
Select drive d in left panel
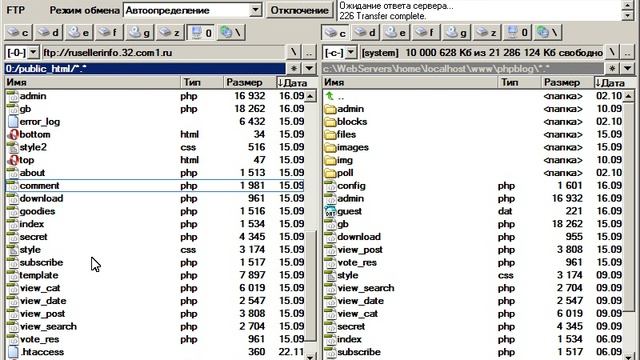49,33
